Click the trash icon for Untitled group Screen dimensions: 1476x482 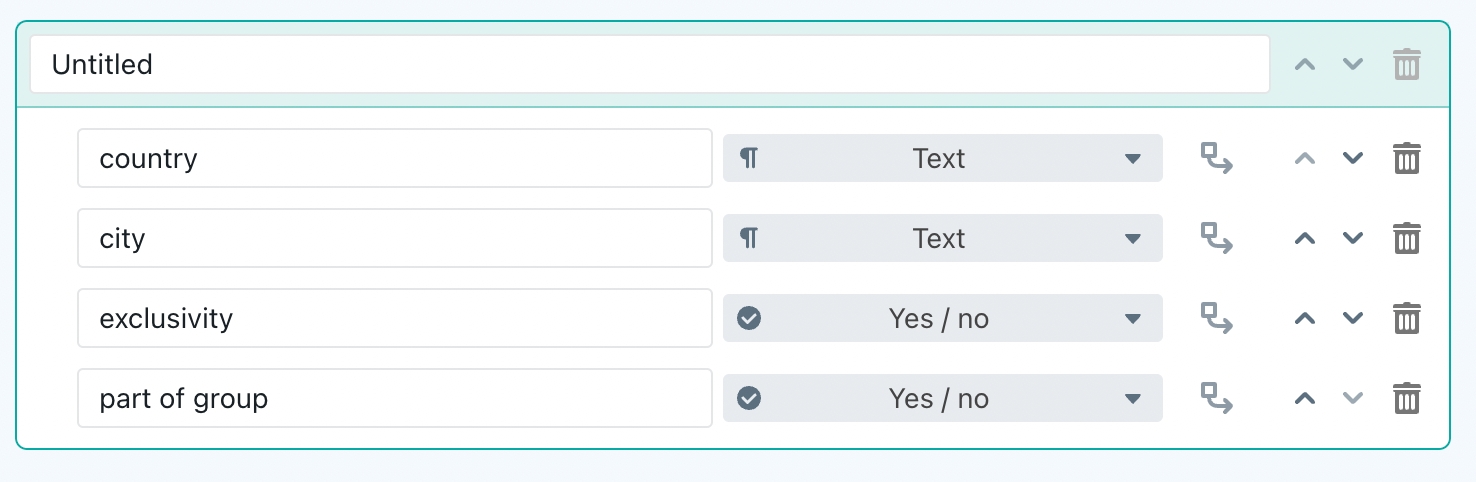click(x=1407, y=64)
